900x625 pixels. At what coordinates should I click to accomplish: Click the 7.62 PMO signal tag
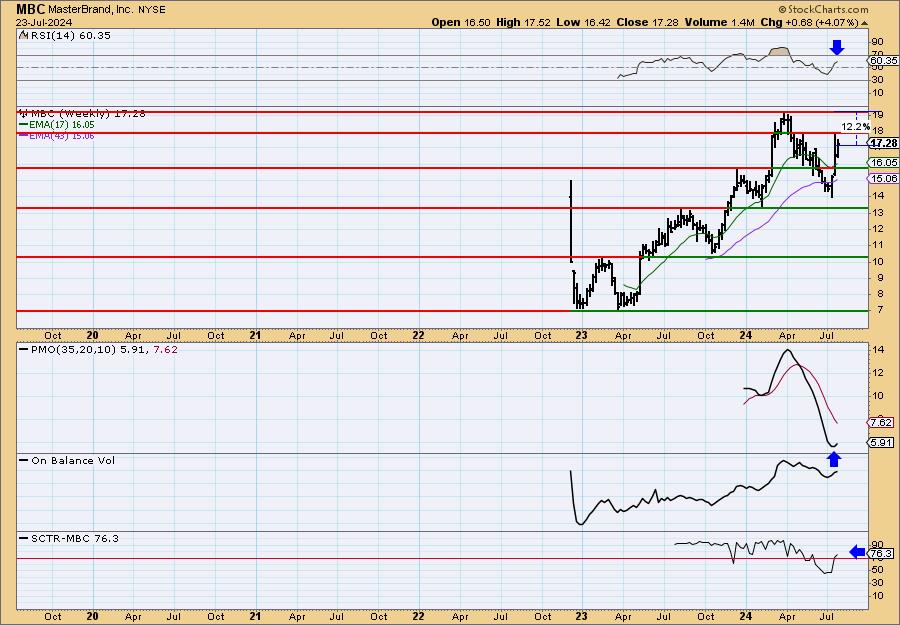coord(881,422)
